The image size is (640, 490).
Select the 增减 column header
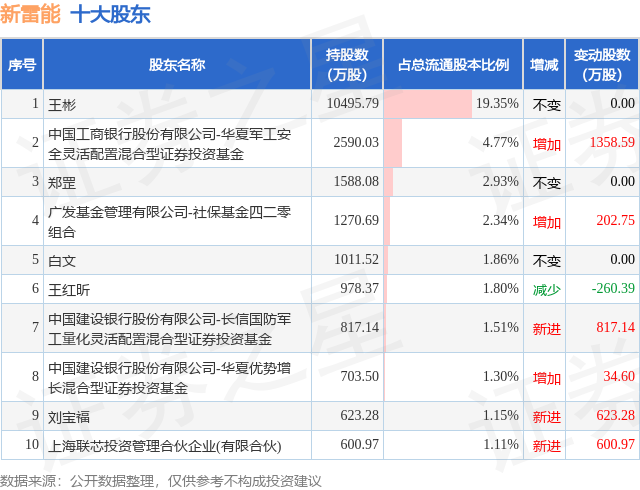[544, 65]
